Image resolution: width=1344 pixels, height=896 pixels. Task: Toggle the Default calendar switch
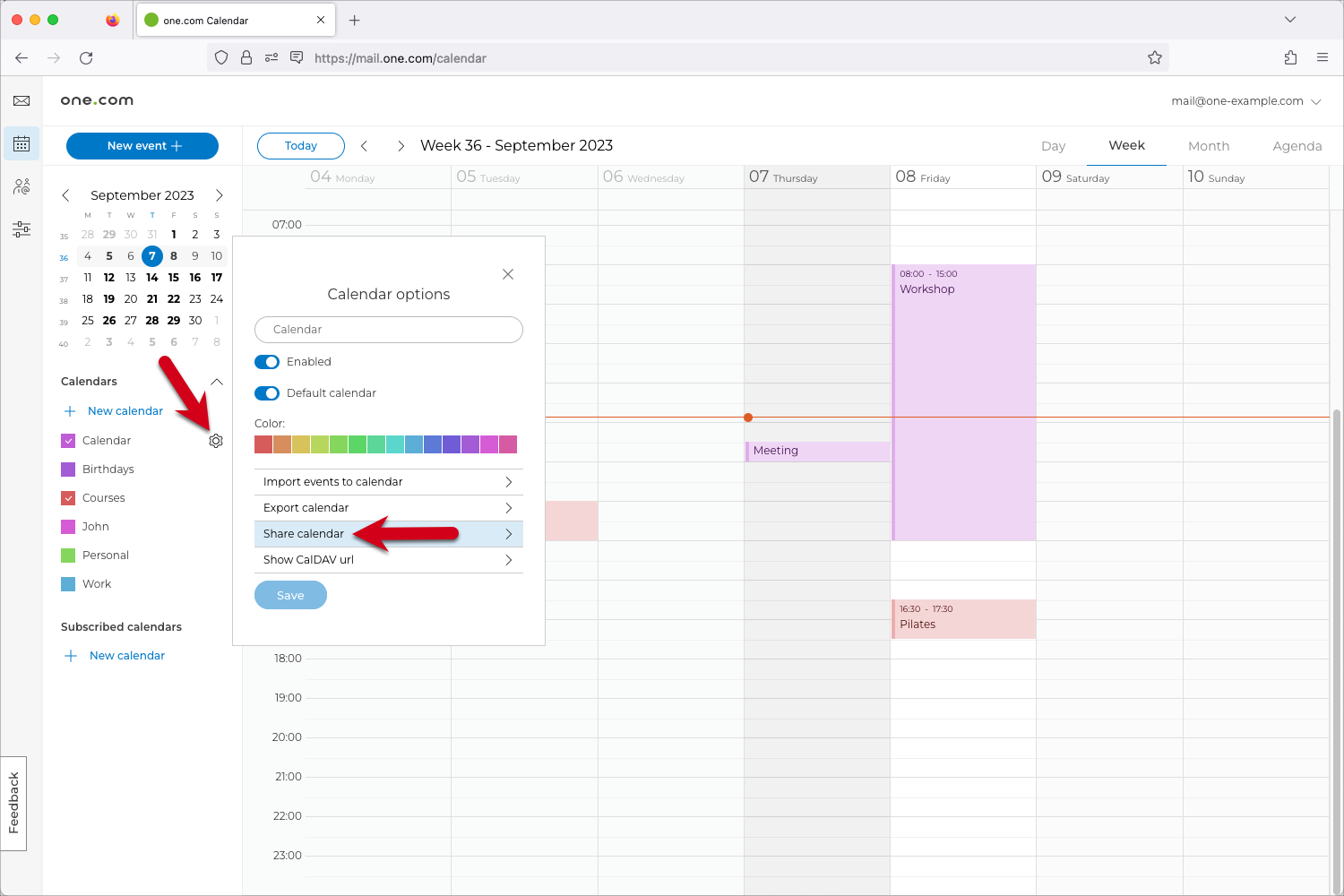[x=267, y=393]
